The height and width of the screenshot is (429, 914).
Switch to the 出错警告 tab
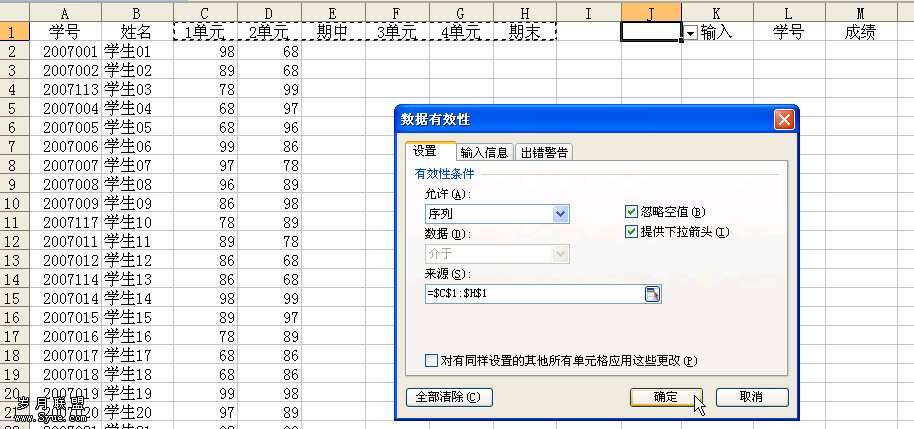pos(544,153)
